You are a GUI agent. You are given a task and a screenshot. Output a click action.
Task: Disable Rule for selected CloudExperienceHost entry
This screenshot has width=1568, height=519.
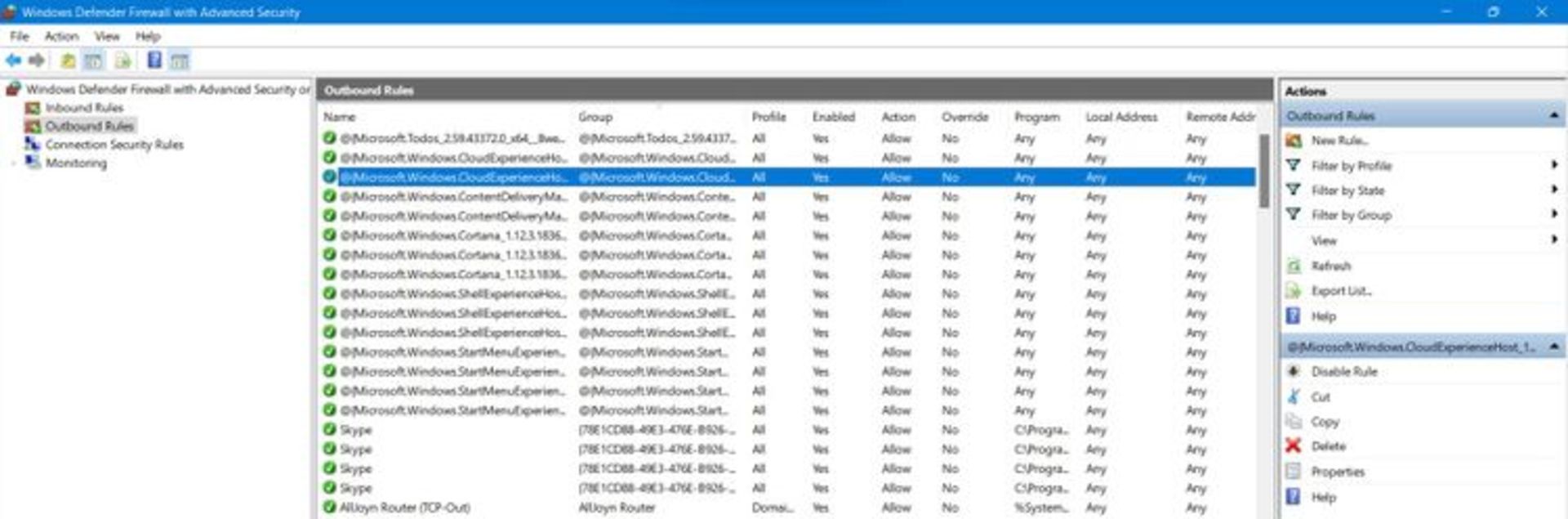(x=1343, y=372)
